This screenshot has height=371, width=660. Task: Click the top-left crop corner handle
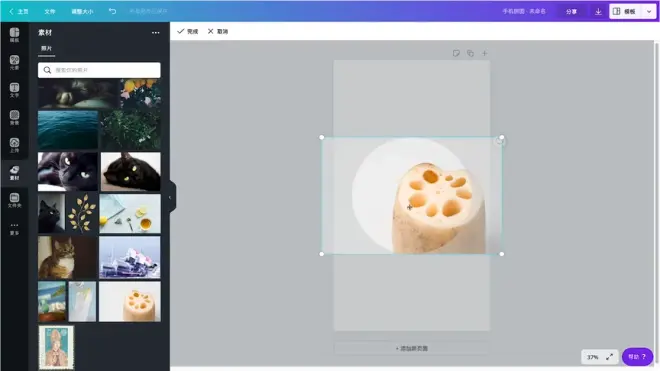pyautogui.click(x=322, y=137)
